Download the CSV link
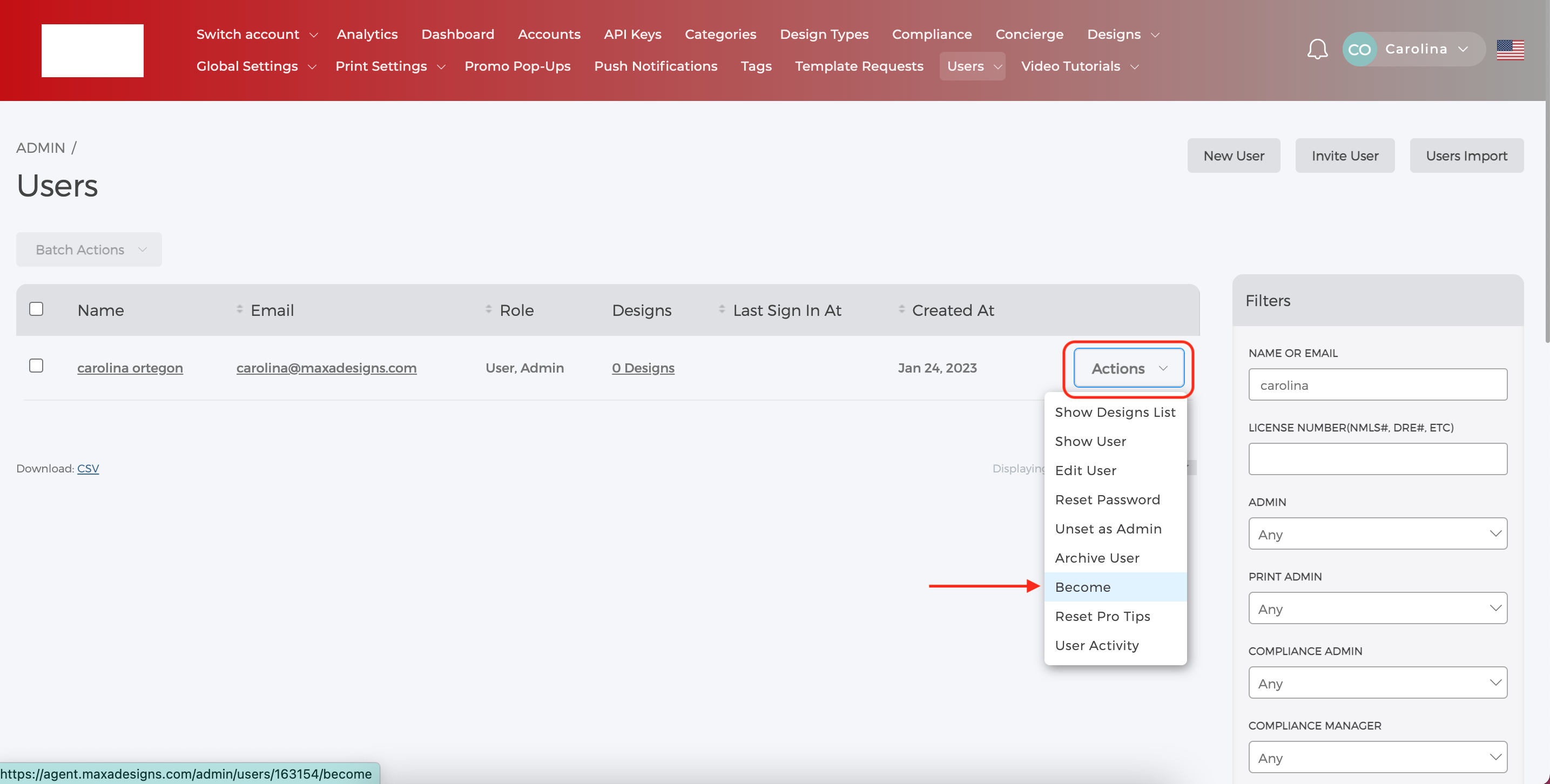 coord(88,468)
